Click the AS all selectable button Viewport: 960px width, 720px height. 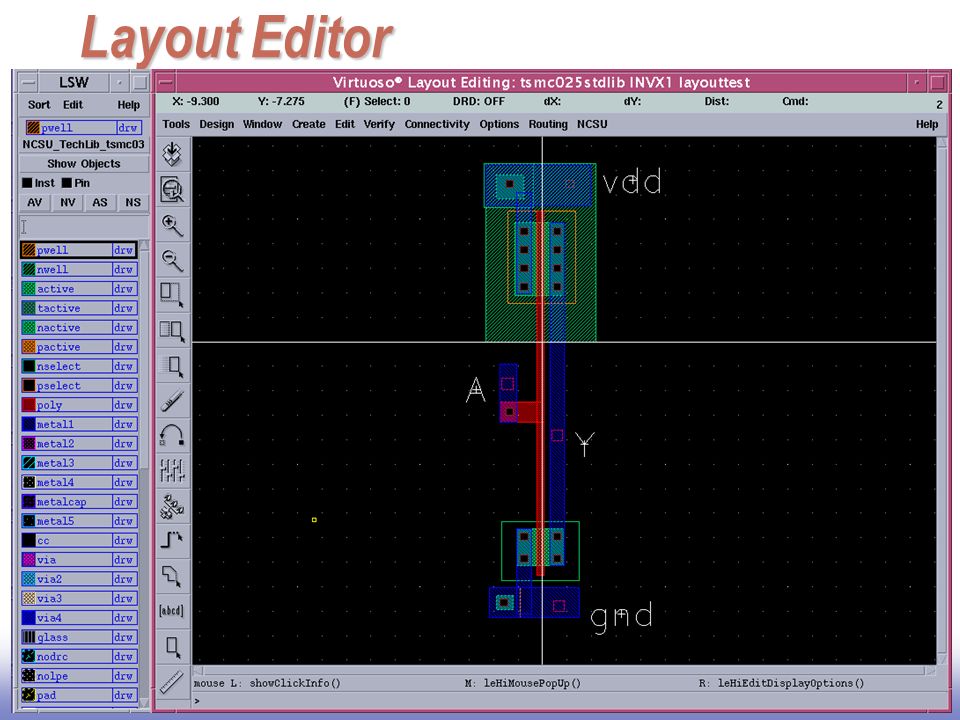[100, 203]
